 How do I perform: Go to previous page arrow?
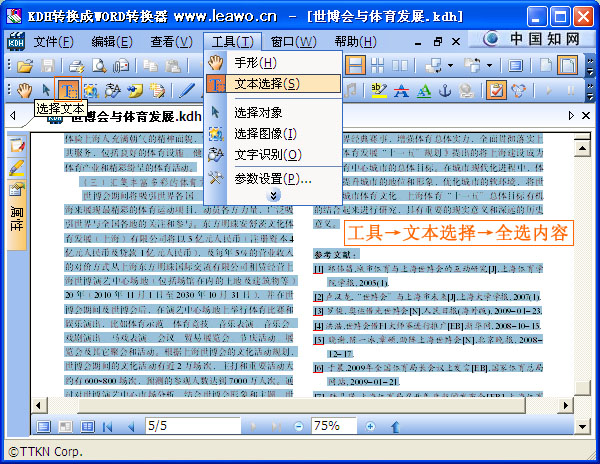click(x=131, y=426)
